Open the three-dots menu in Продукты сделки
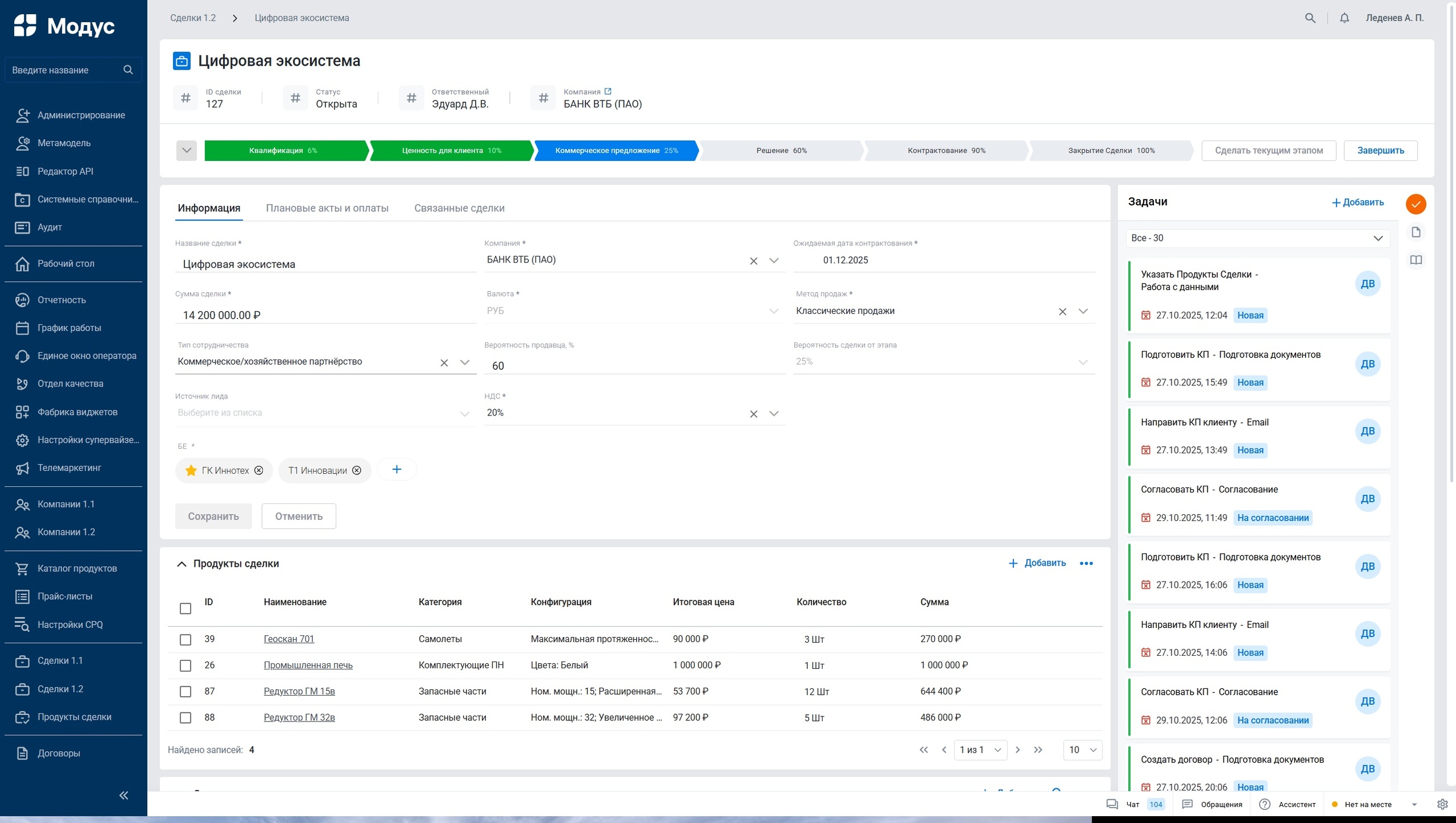The height and width of the screenshot is (823, 1456). pos(1086,563)
